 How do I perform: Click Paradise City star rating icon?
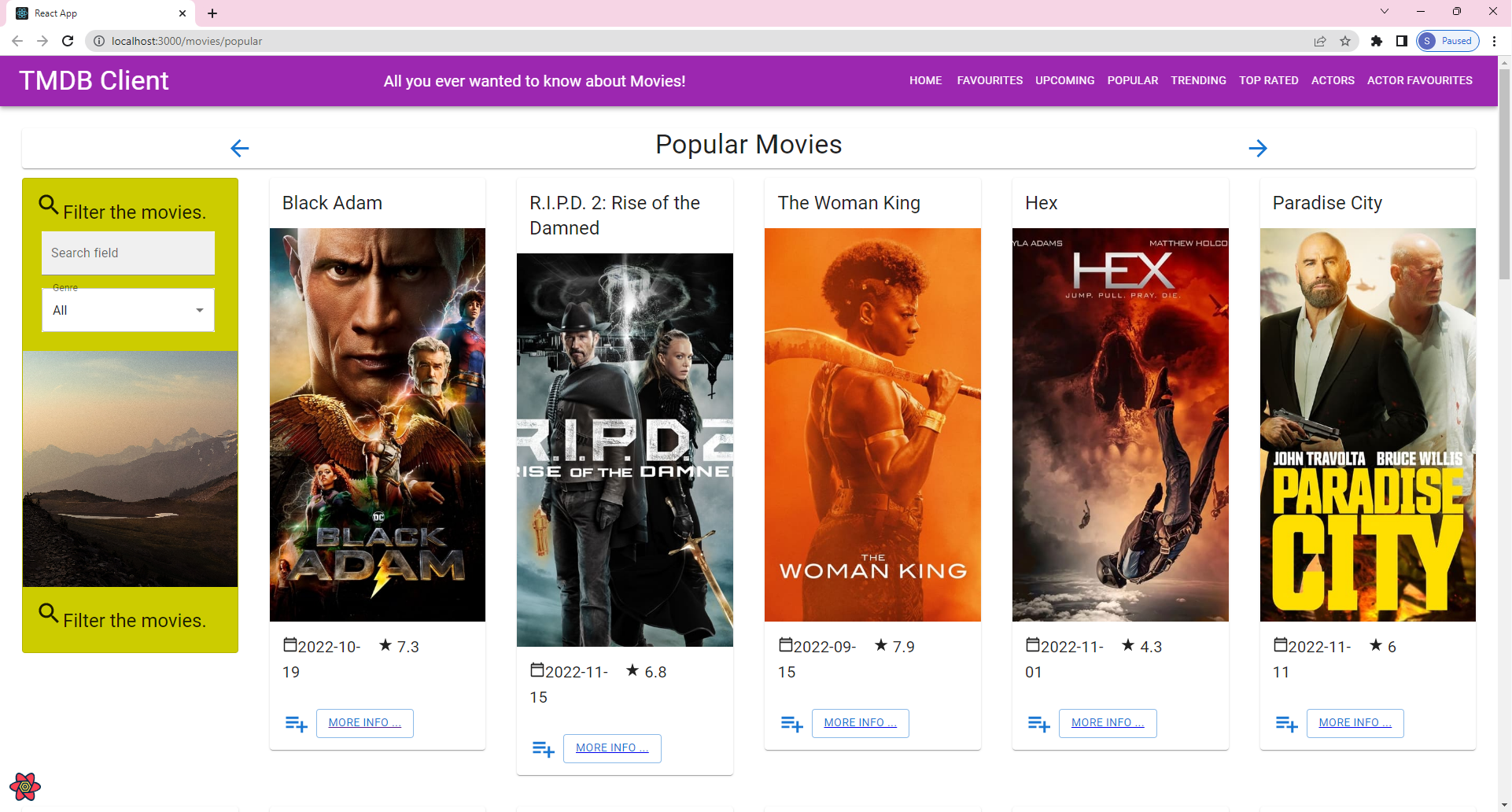(1376, 645)
